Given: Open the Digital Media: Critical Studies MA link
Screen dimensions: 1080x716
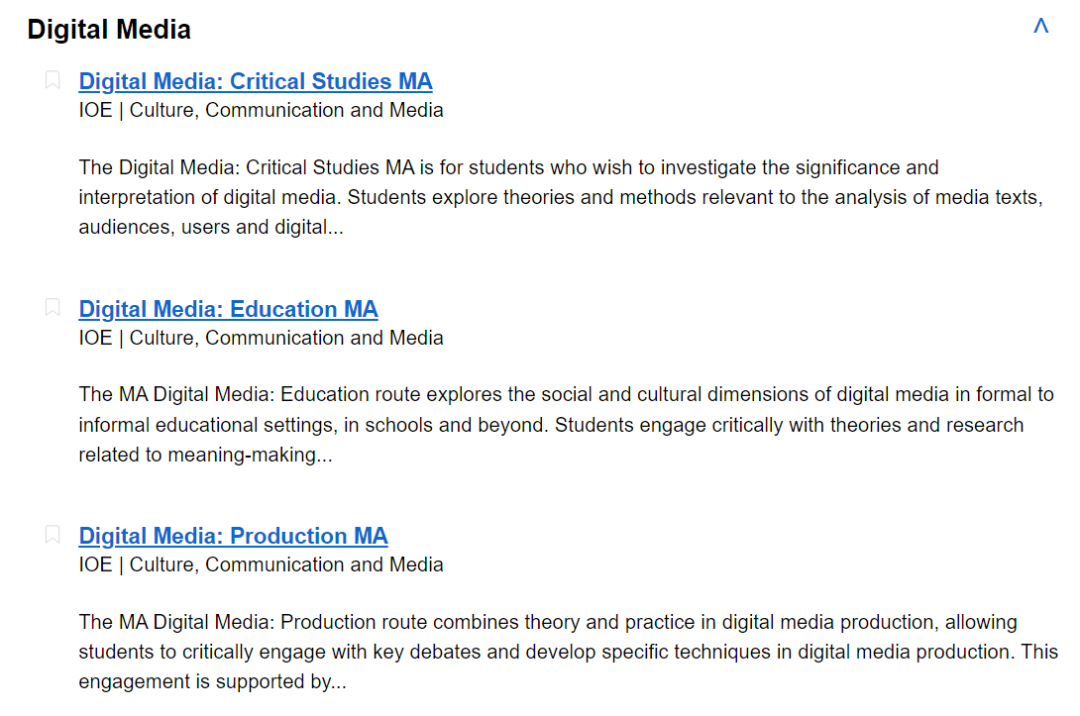Looking at the screenshot, I should [x=255, y=81].
